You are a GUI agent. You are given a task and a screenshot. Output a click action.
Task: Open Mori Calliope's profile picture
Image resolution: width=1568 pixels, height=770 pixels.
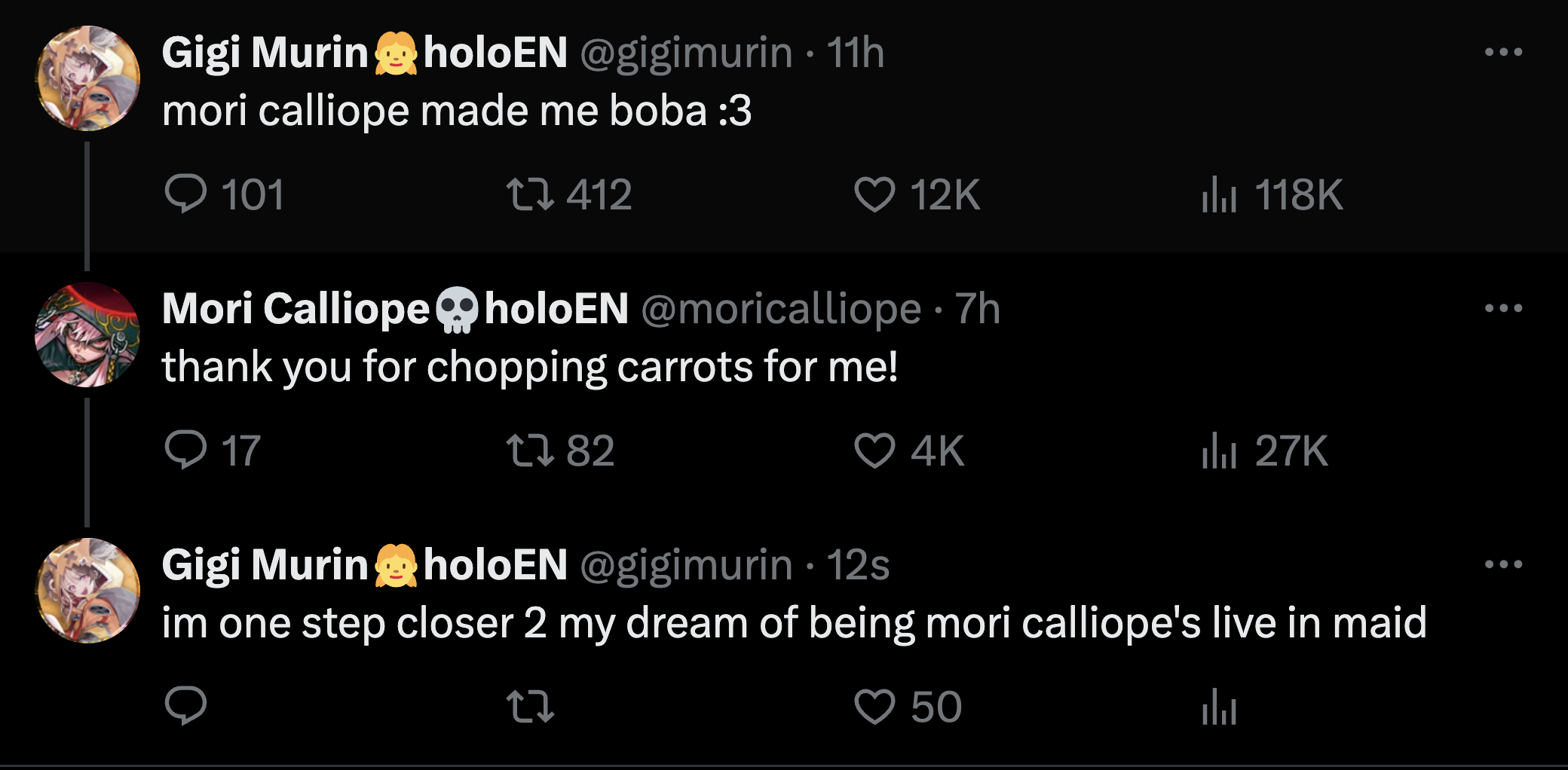pos(87,335)
